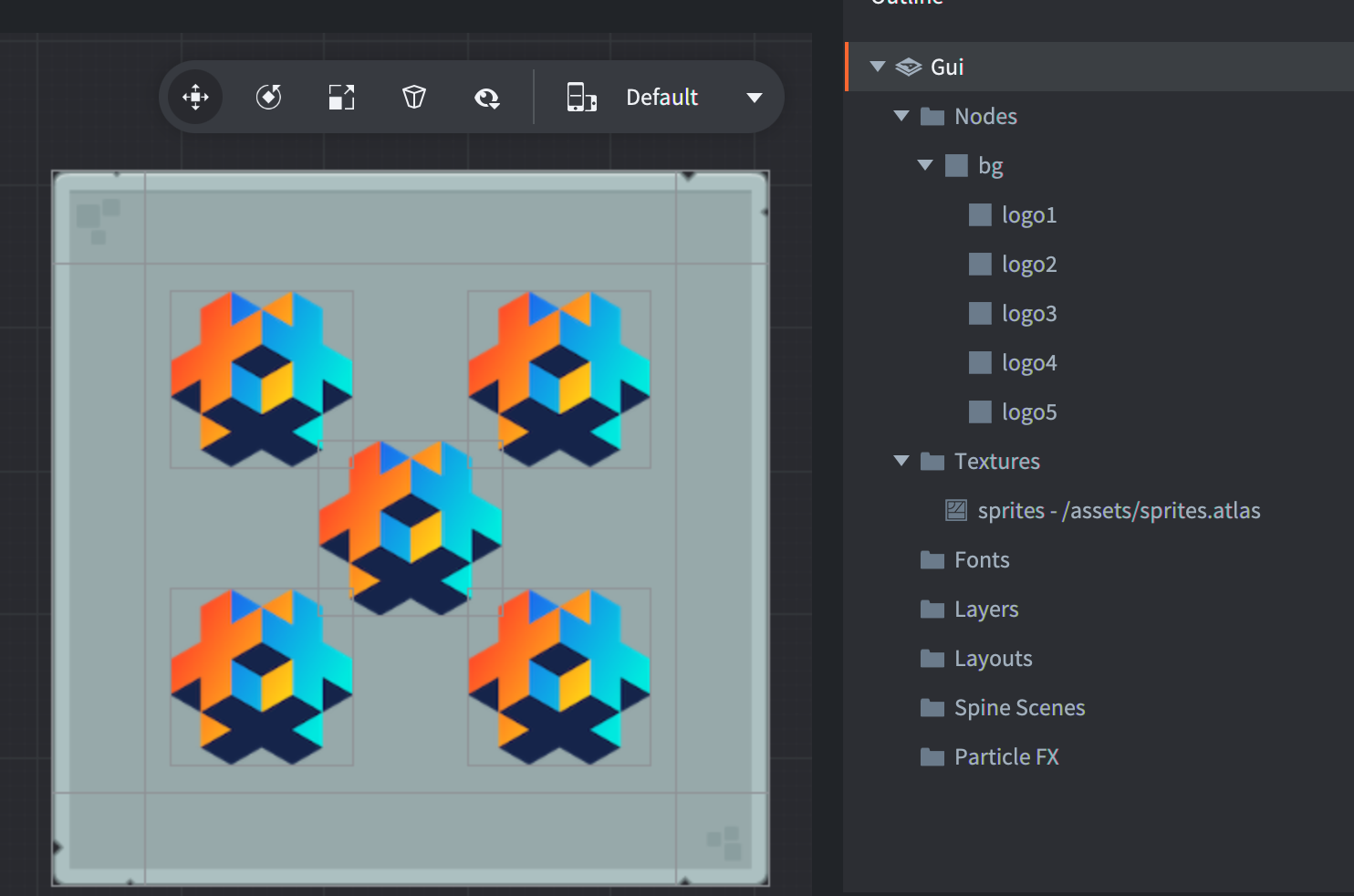Viewport: 1354px width, 896px height.
Task: Select the Spine Scenes folder
Action: point(1018,707)
